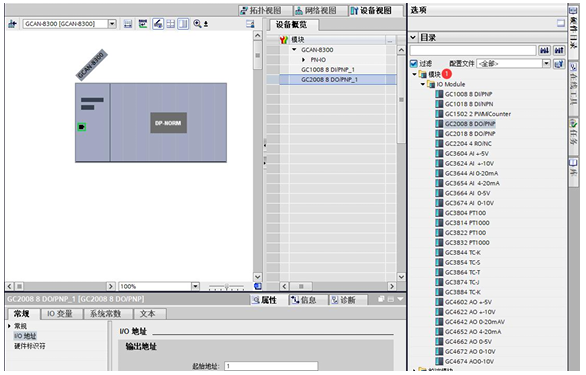Image resolution: width=586 pixels, height=375 pixels.
Task: Open the 100% zoom level dropdown
Action: 195,286
